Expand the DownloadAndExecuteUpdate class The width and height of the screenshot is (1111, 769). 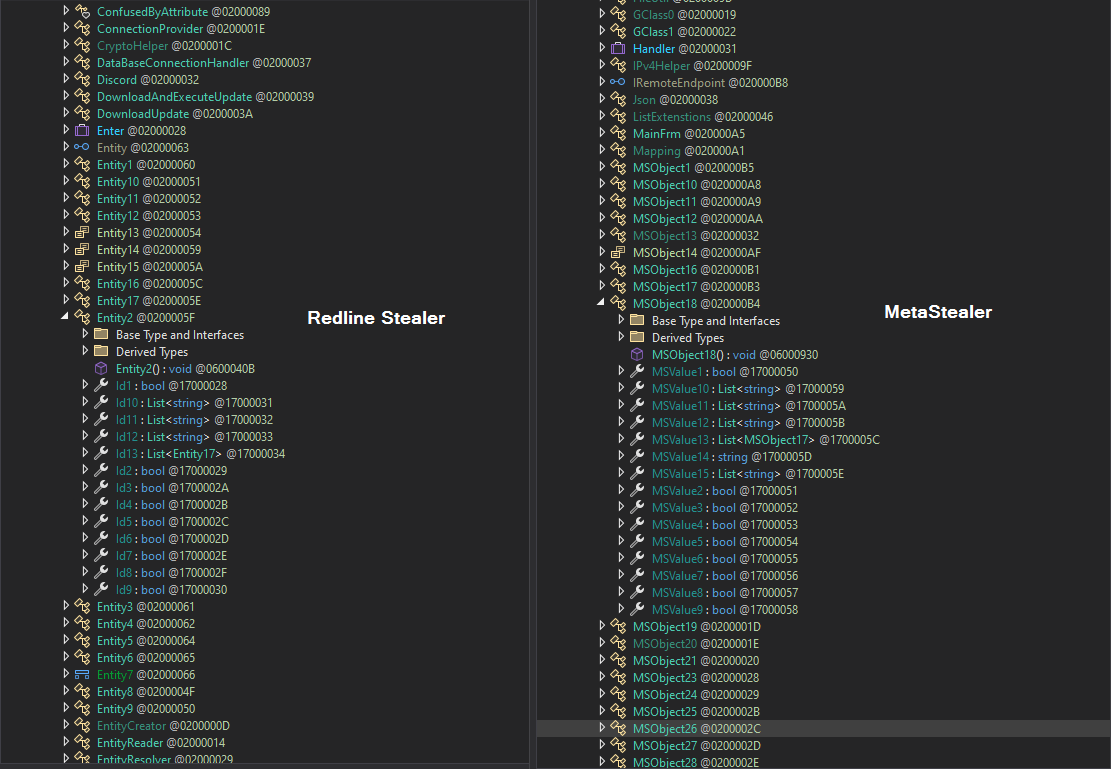pyautogui.click(x=66, y=96)
